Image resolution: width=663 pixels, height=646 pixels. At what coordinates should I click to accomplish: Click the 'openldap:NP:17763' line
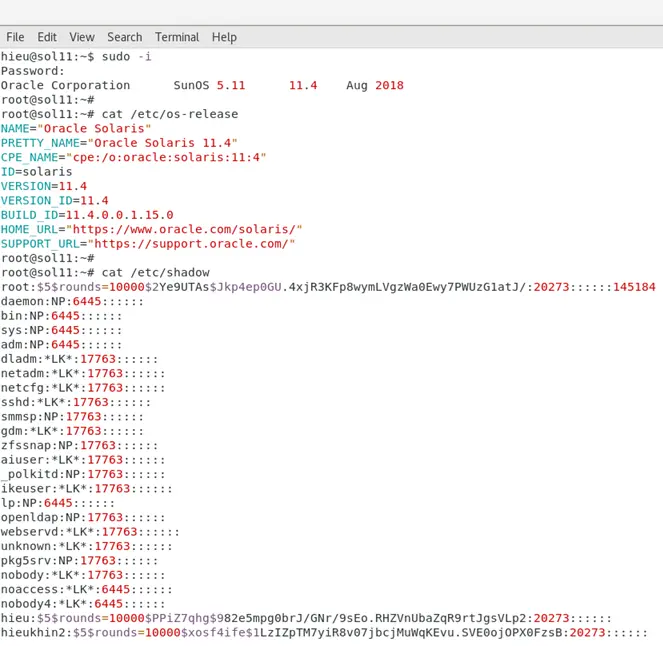click(83, 517)
